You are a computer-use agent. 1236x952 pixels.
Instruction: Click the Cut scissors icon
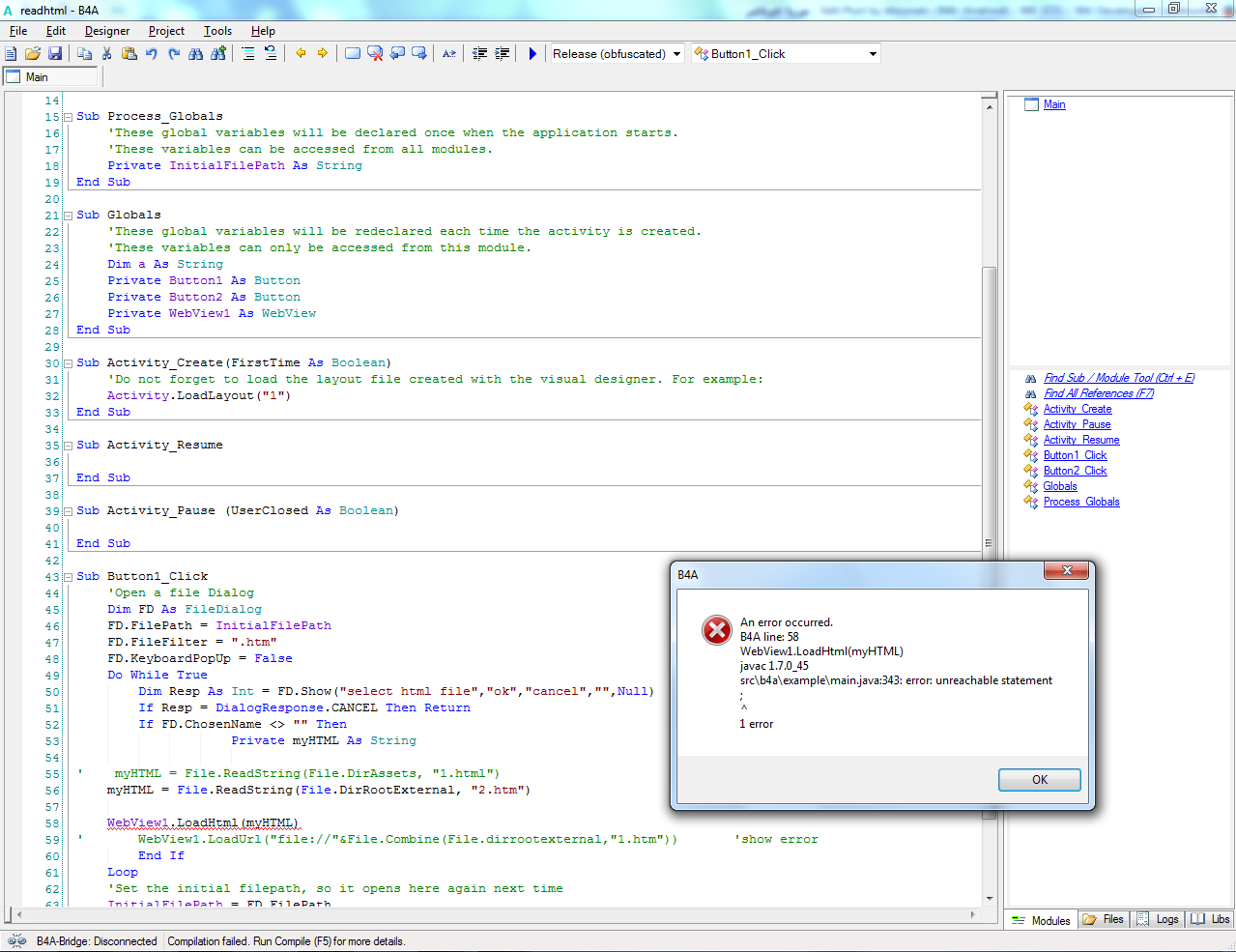[x=107, y=54]
